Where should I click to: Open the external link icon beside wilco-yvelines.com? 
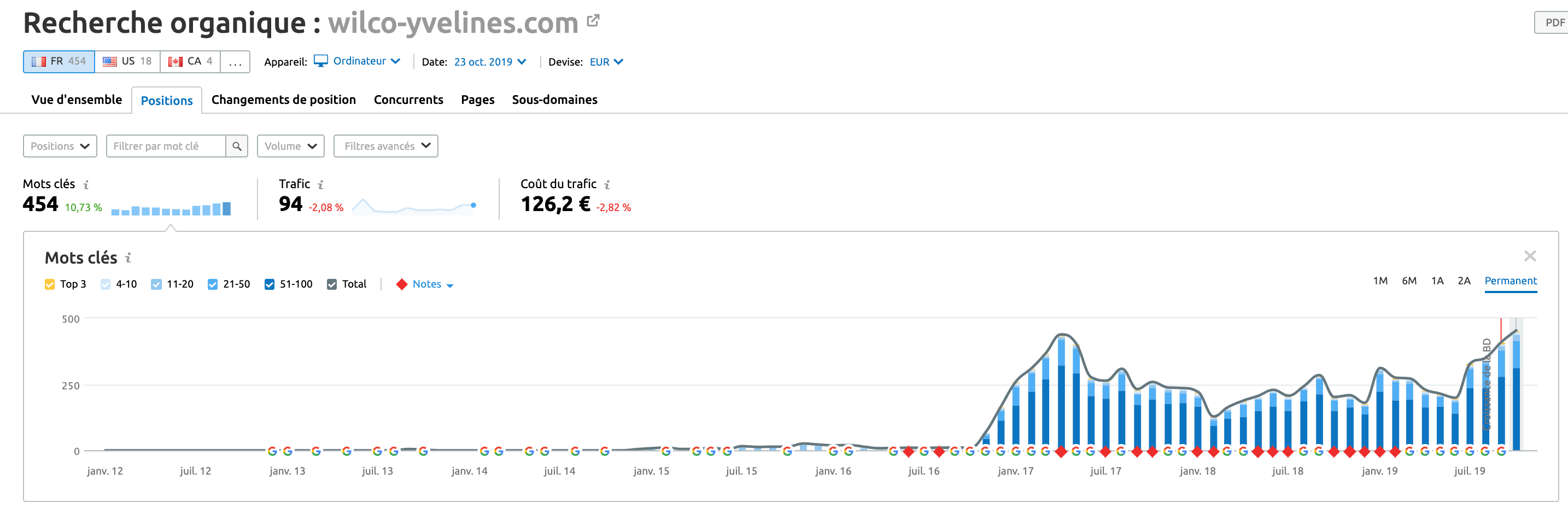pos(593,21)
